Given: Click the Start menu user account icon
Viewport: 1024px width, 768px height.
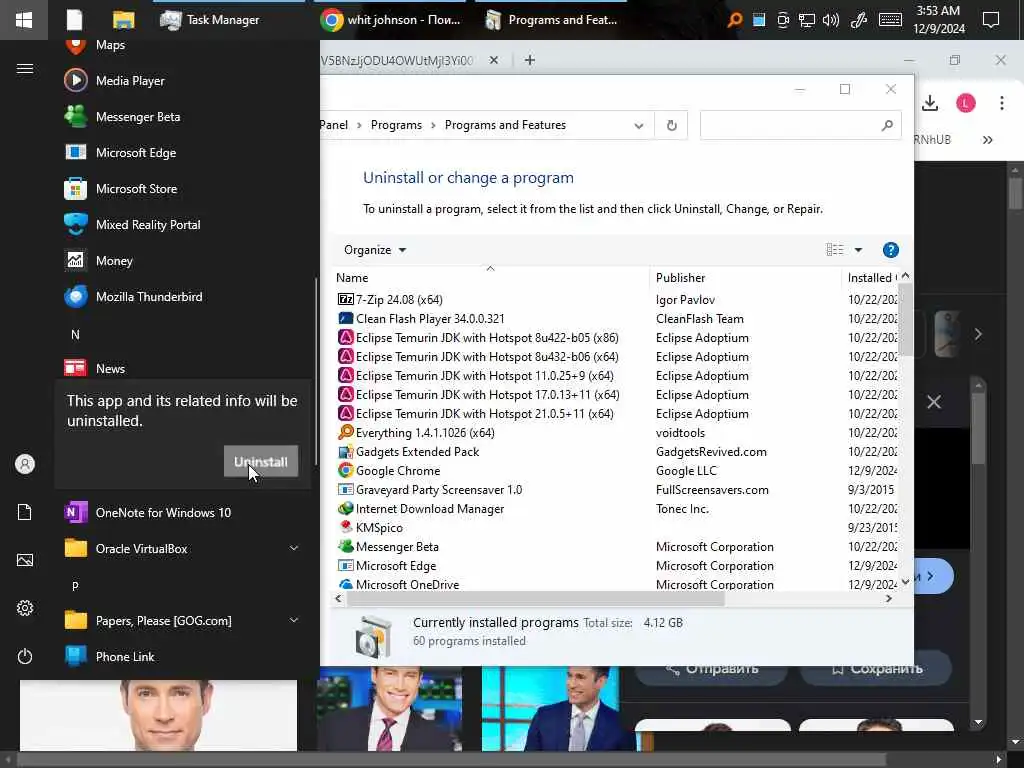Looking at the screenshot, I should click(x=25, y=464).
